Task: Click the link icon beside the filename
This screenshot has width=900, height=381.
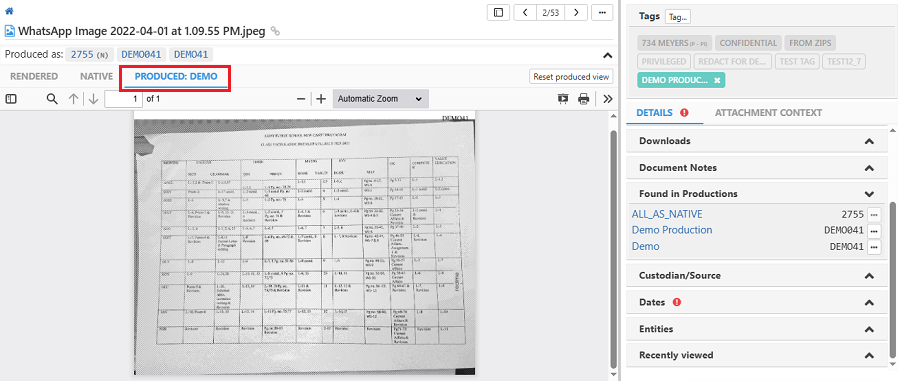Action: click(x=276, y=32)
